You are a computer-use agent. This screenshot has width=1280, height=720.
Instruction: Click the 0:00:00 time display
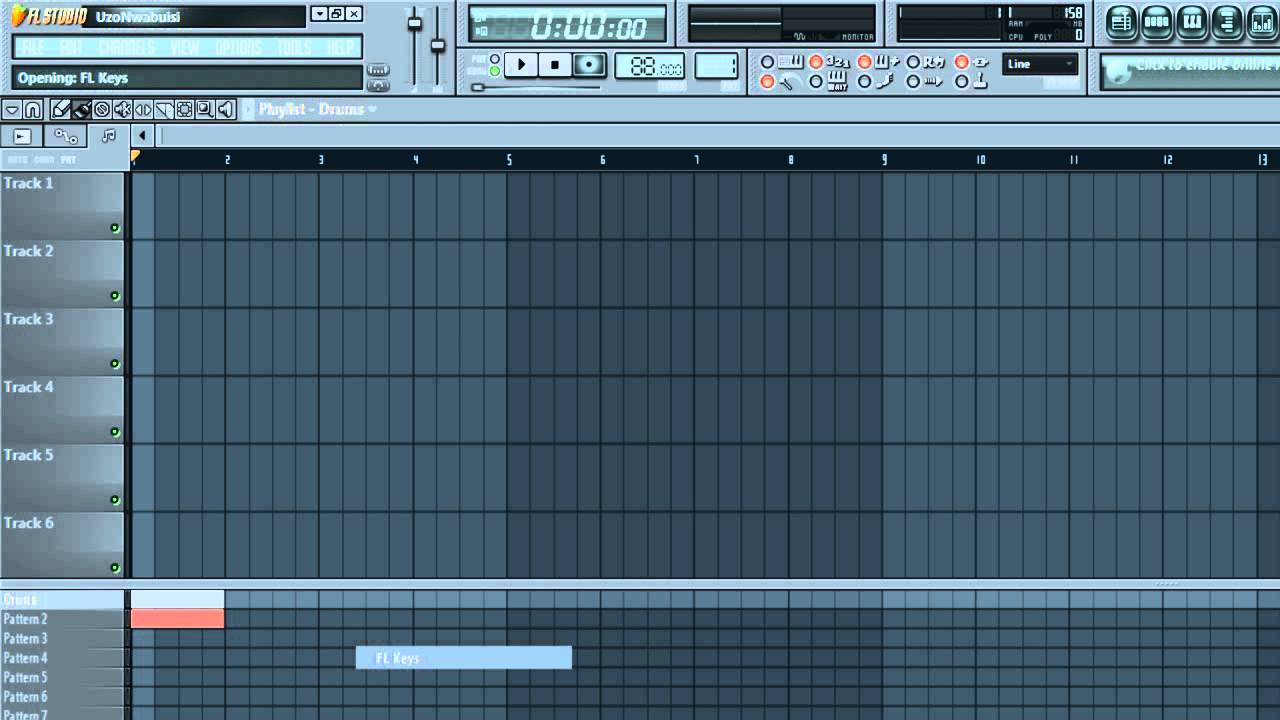(568, 25)
